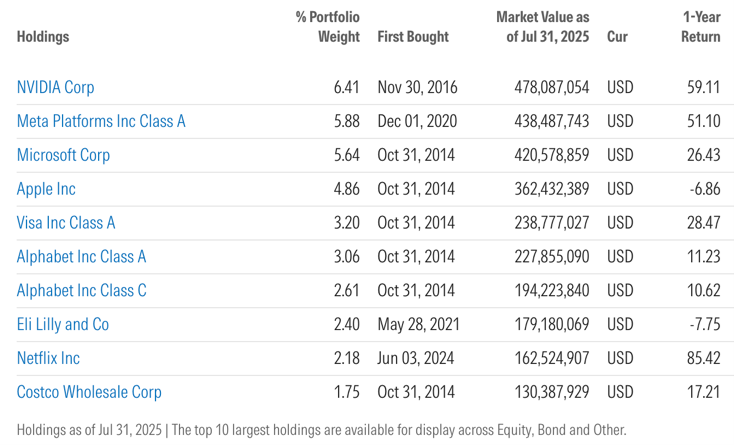Select market value 362,432,389
Screen dimensions: 734x445
coord(552,189)
